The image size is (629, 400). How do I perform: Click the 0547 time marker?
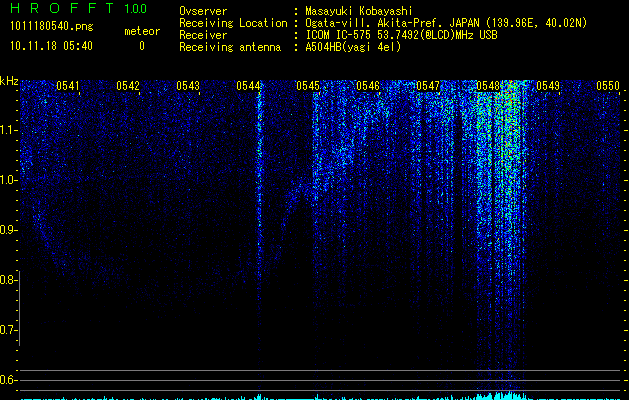click(428, 86)
